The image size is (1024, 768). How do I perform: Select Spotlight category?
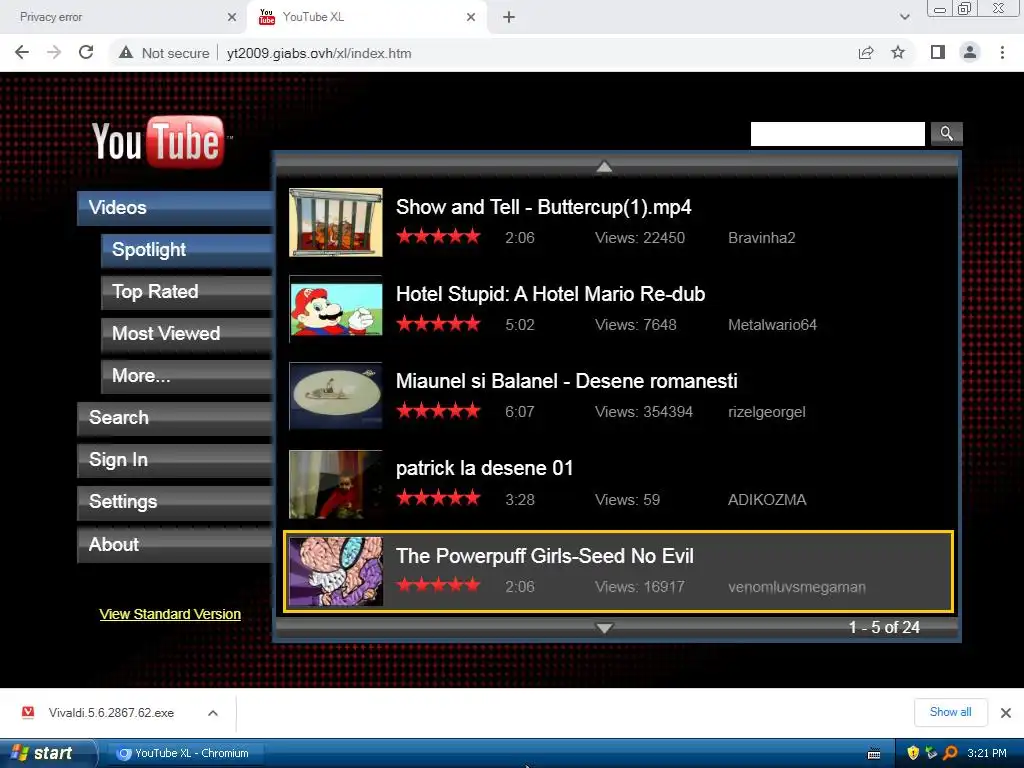(187, 250)
